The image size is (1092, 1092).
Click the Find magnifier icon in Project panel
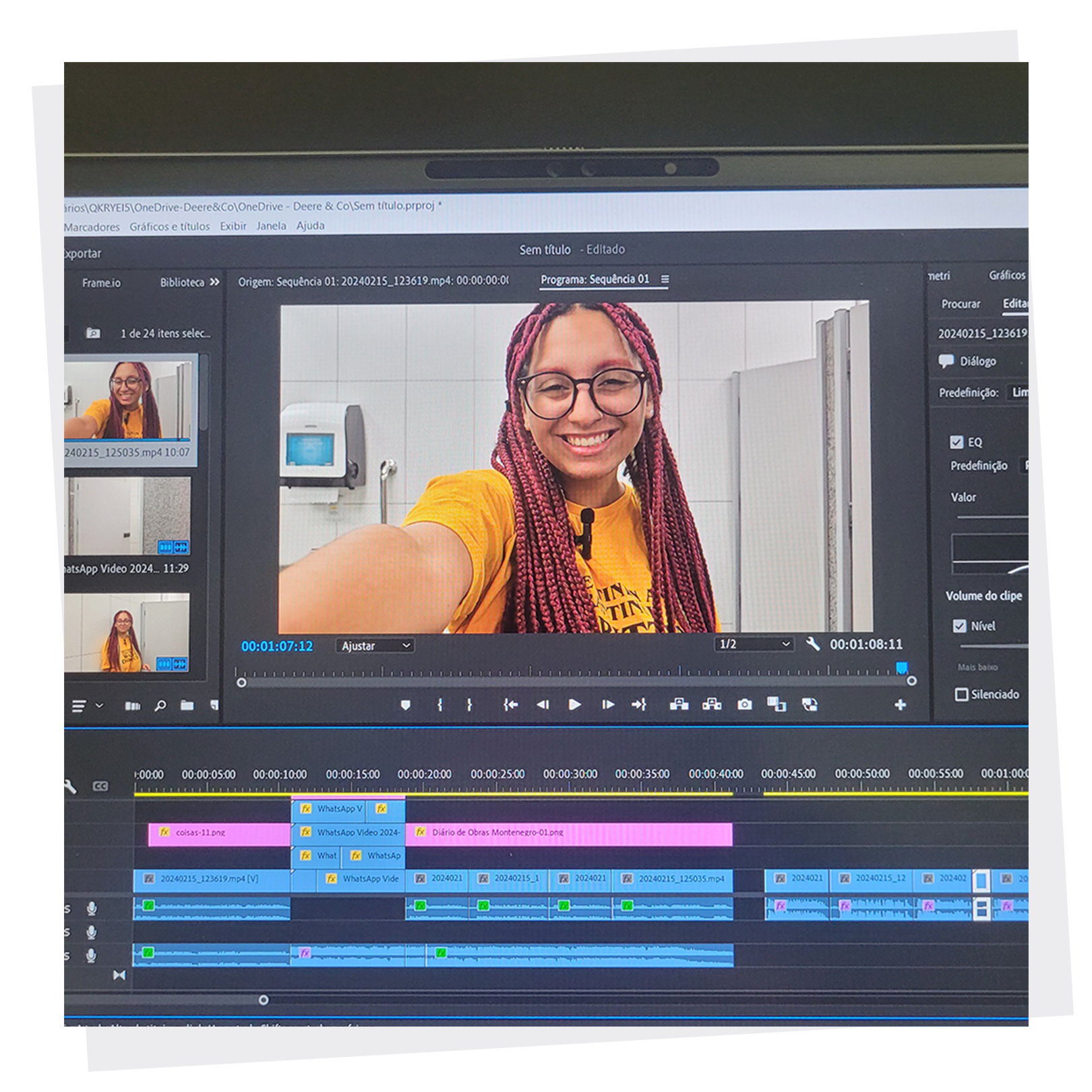pyautogui.click(x=160, y=706)
